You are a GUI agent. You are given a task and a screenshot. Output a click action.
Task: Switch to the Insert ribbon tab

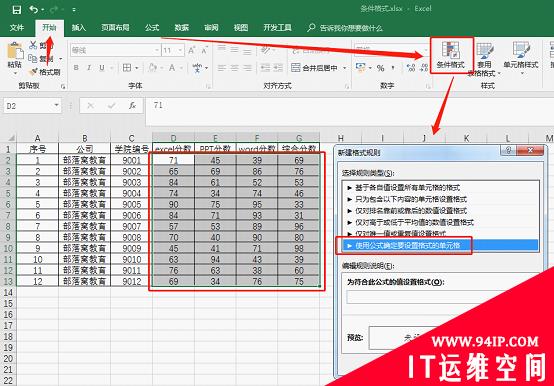78,28
